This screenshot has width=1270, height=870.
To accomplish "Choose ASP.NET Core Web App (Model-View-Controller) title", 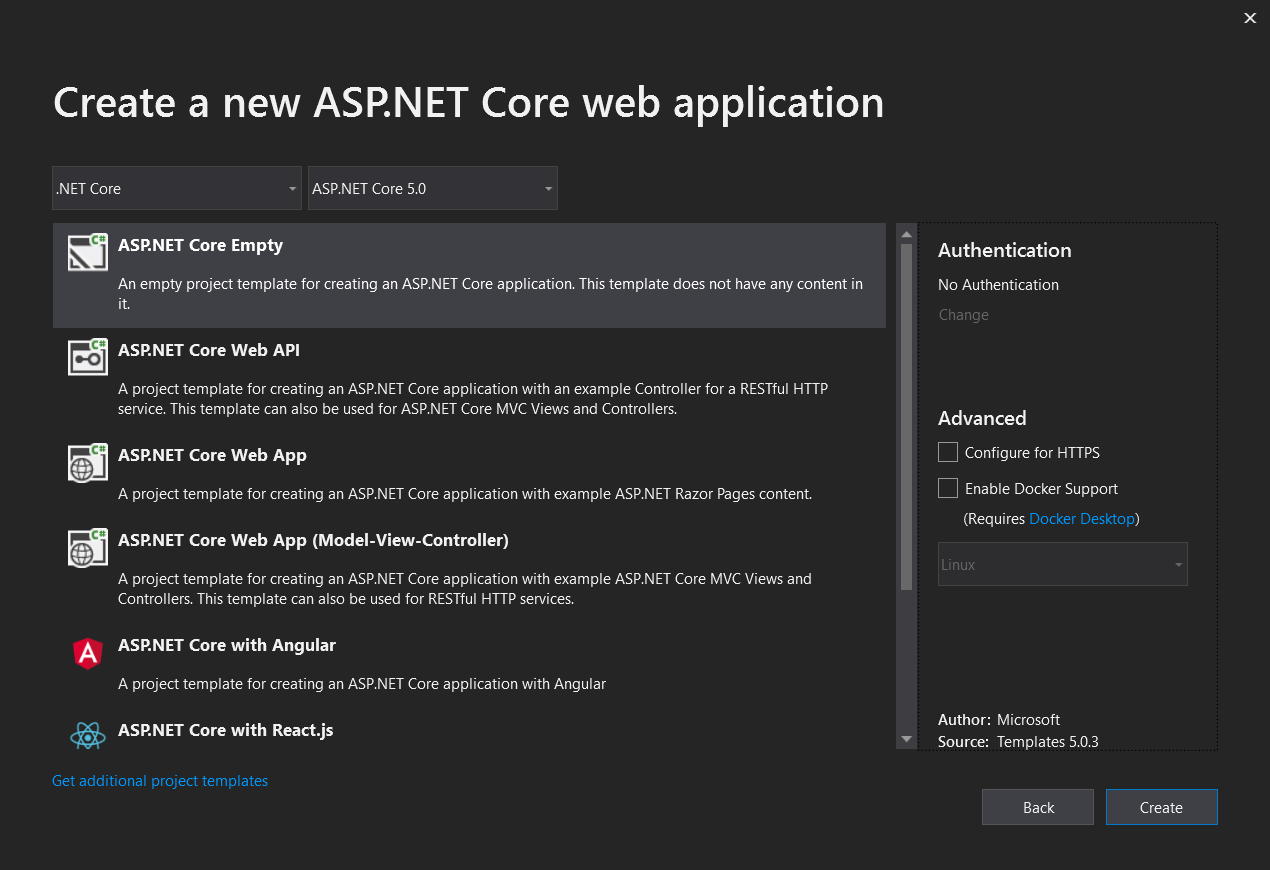I will click(x=313, y=540).
